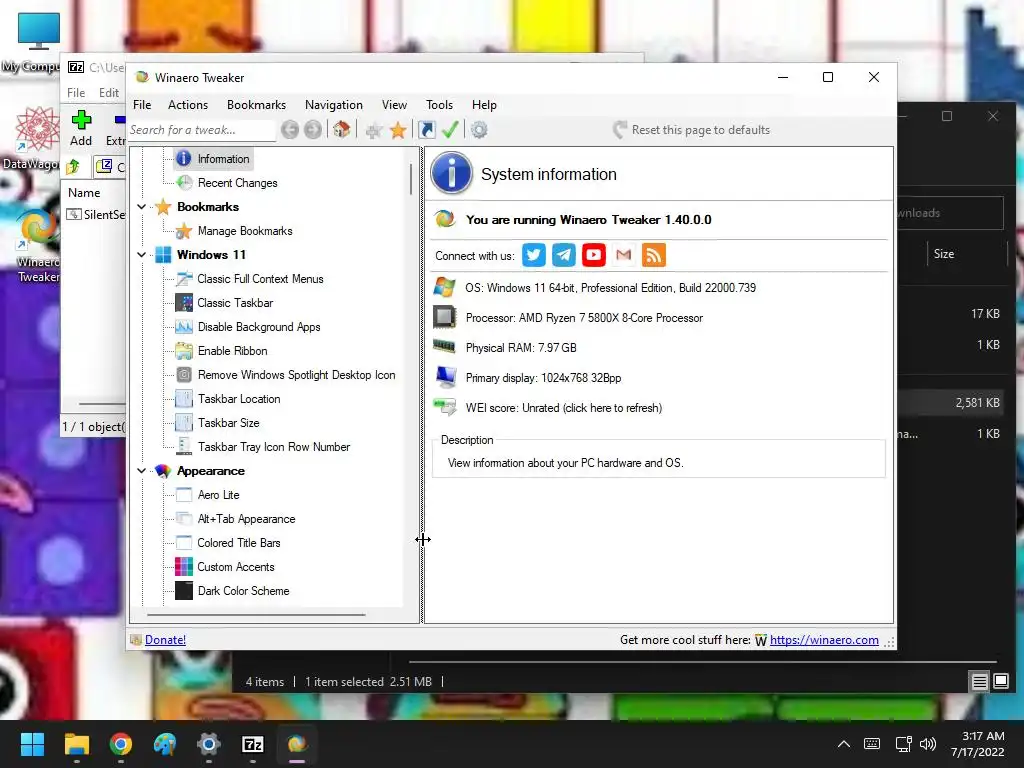
Task: Open the View menu
Action: point(394,104)
